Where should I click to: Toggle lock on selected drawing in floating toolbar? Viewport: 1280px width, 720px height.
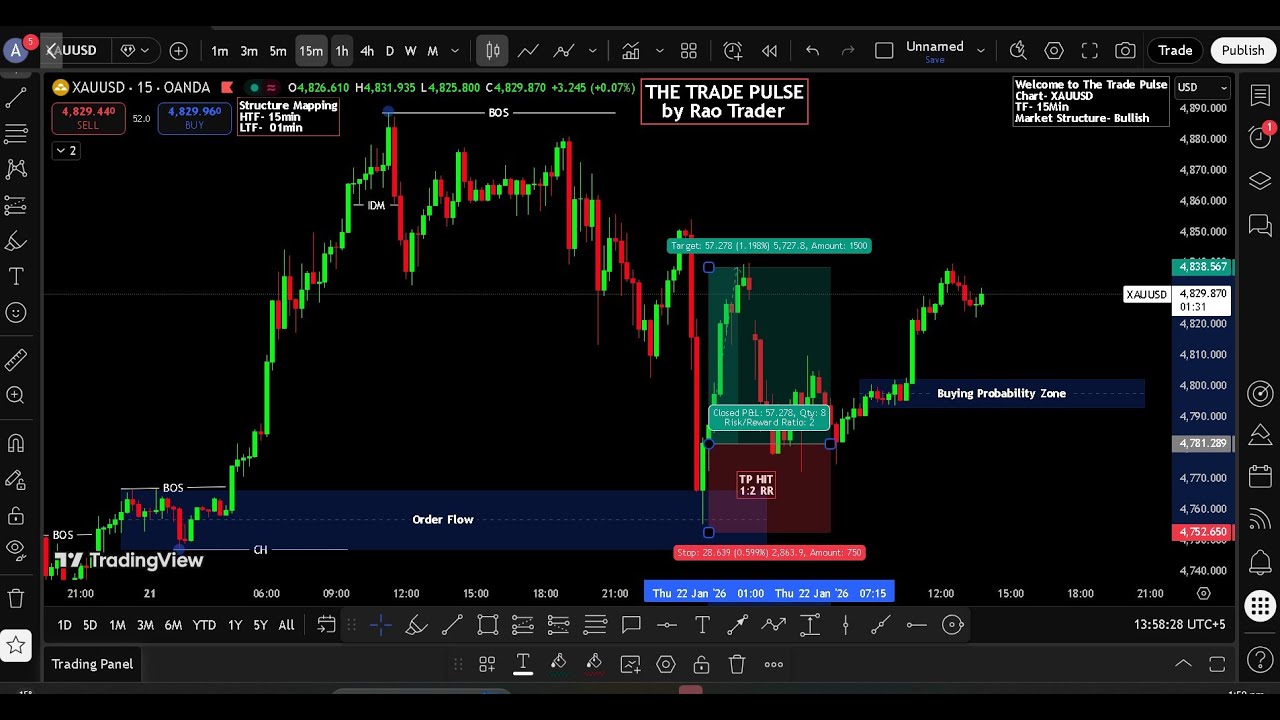701,664
